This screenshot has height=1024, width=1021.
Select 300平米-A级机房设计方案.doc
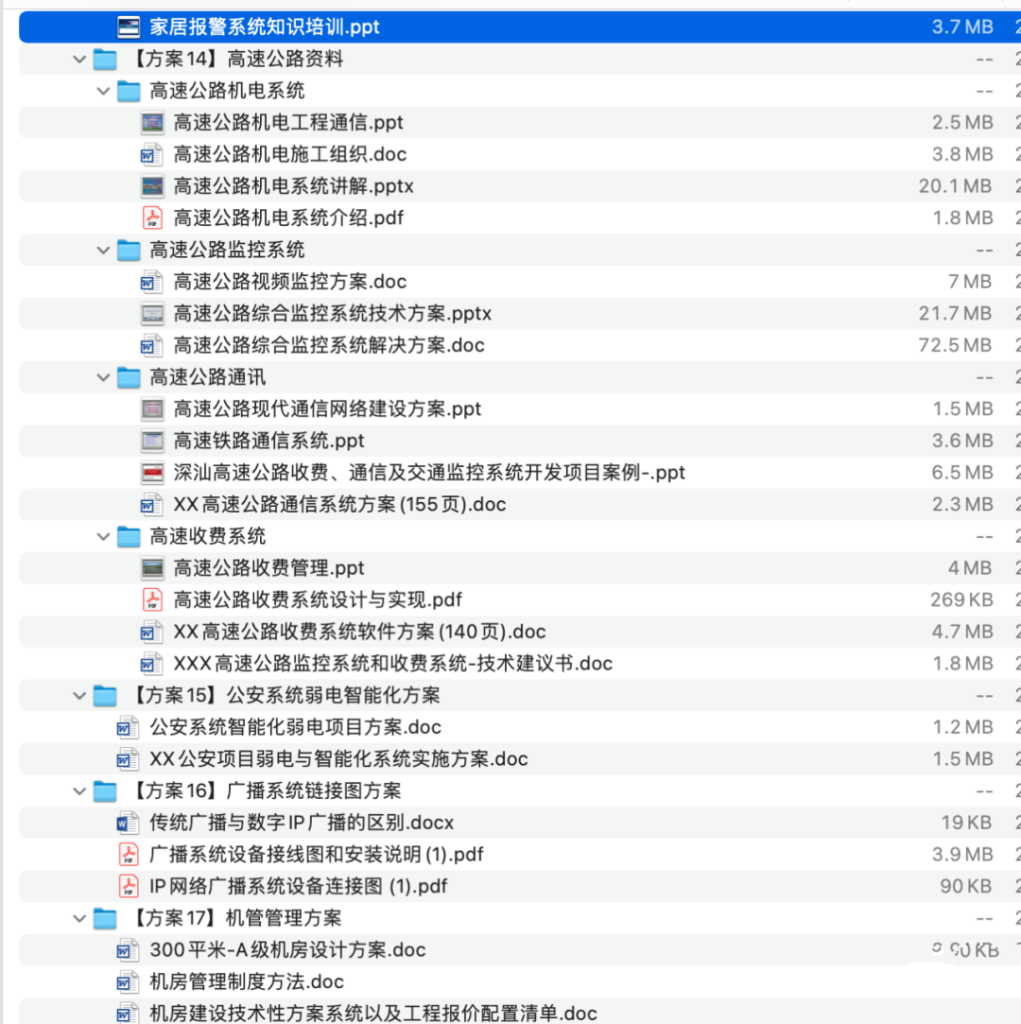270,950
